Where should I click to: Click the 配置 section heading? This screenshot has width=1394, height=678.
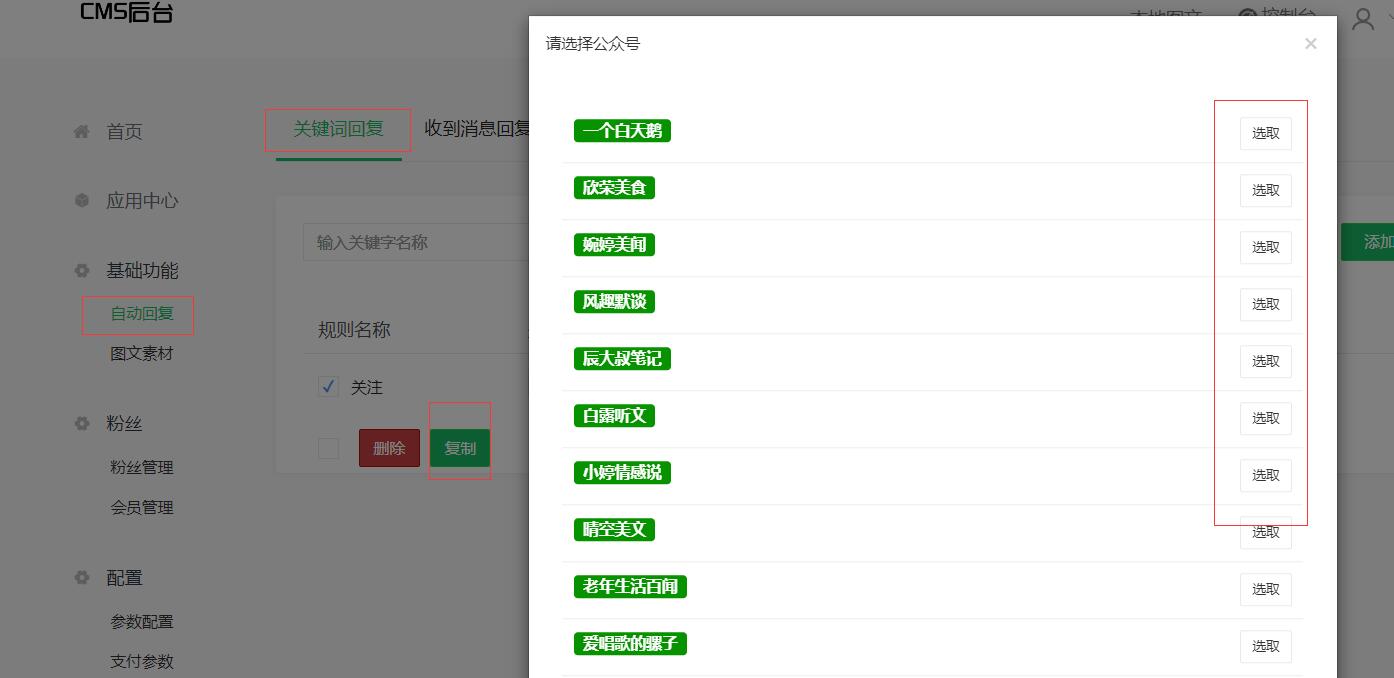(125, 577)
